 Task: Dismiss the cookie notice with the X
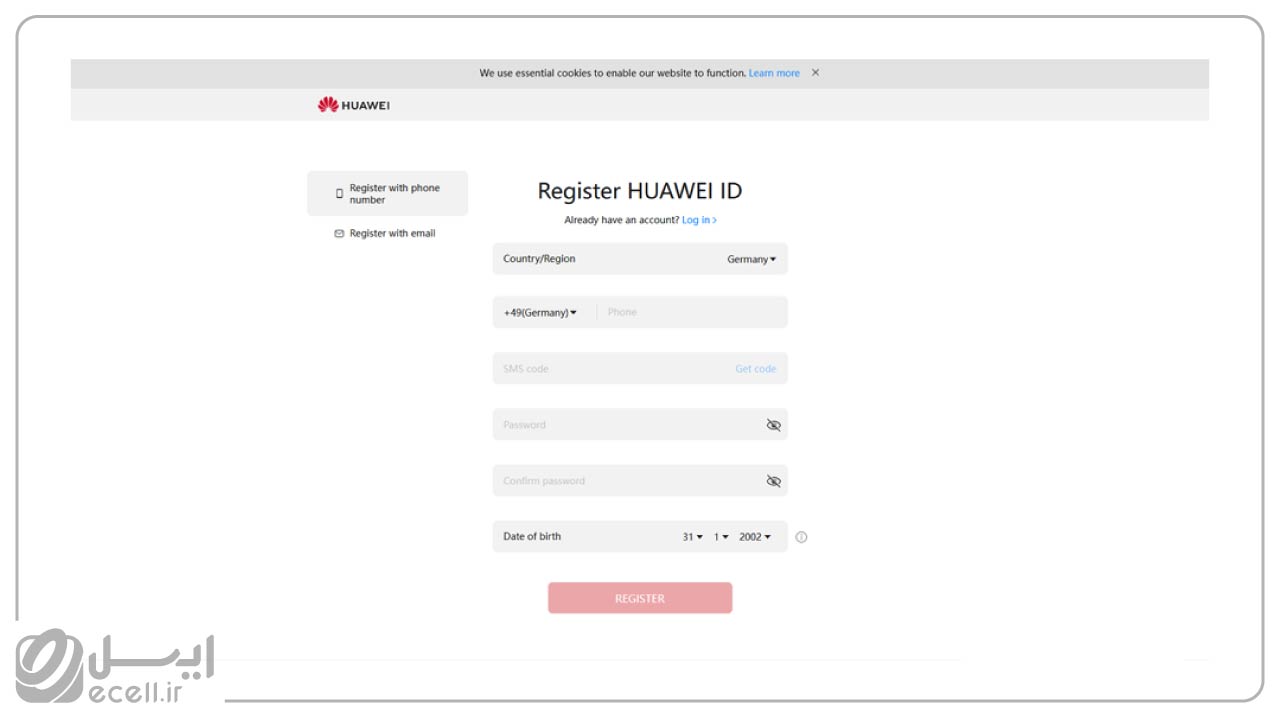pos(815,73)
